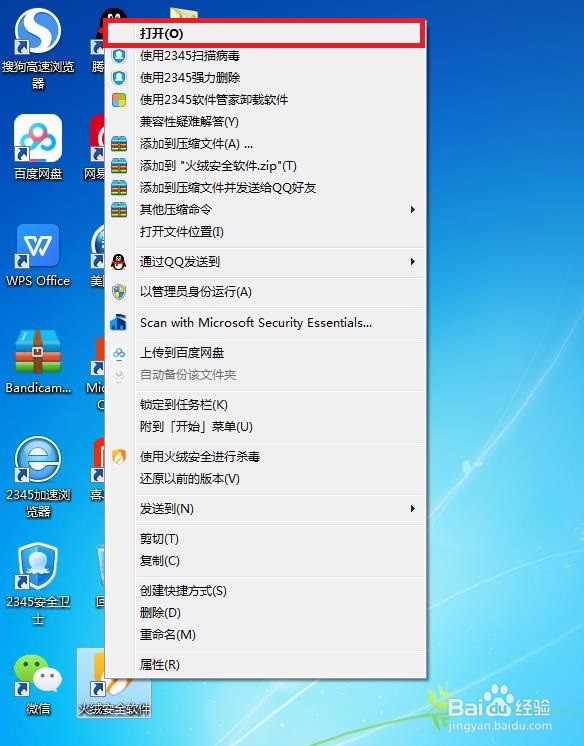
Task: Open 属性(R) from context menu
Action: coord(265,665)
